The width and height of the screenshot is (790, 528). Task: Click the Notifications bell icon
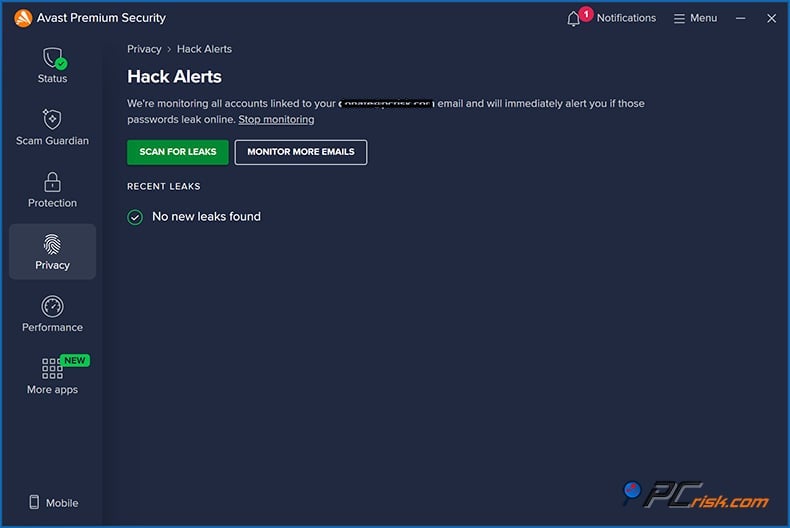(x=574, y=19)
